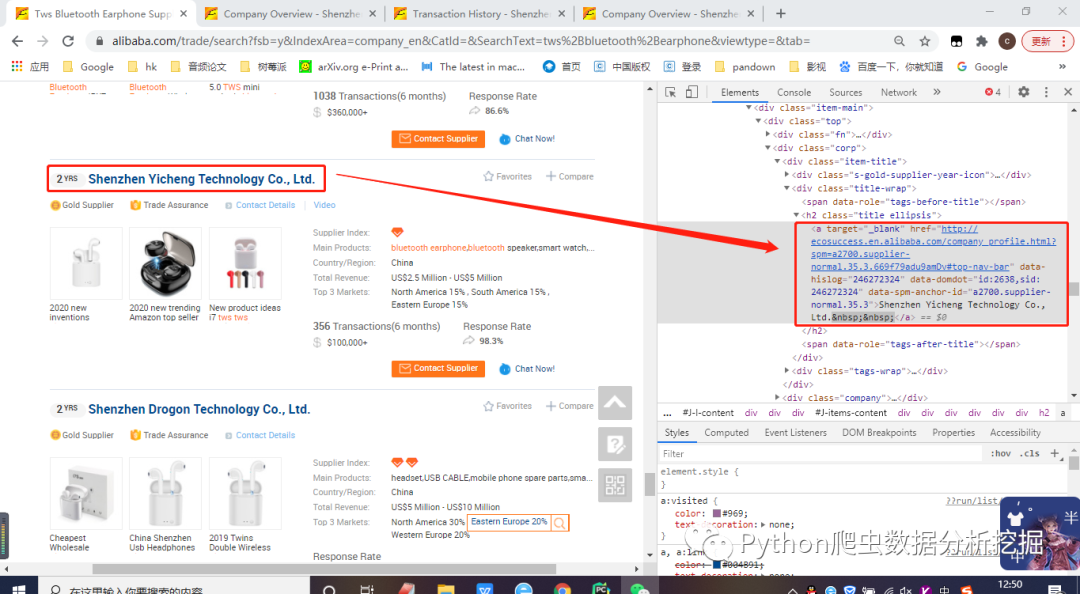Viewport: 1080px width, 594px height.
Task: Click the 2020 new inventions product thumbnail
Action: point(86,263)
